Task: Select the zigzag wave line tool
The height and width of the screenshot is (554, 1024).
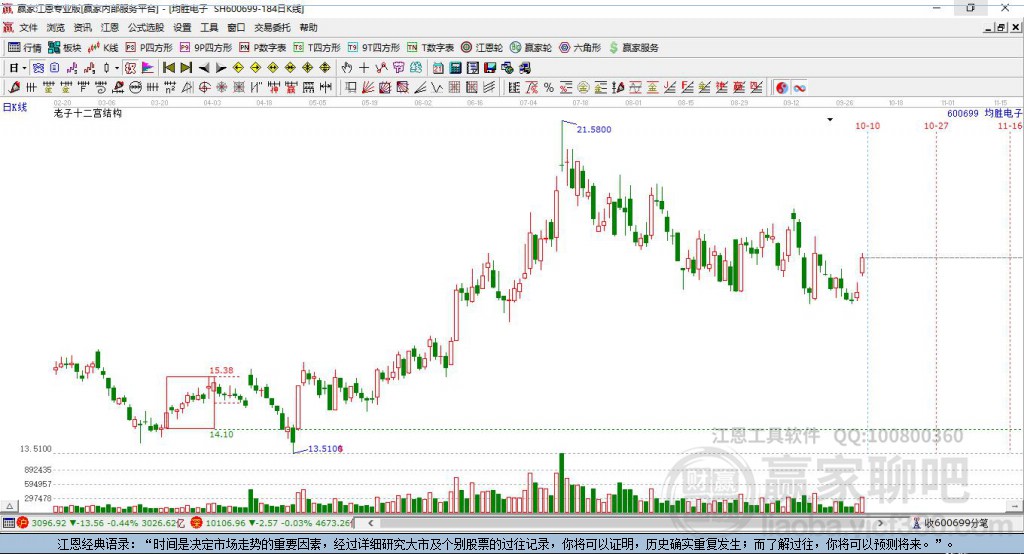Action: pyautogui.click(x=437, y=88)
